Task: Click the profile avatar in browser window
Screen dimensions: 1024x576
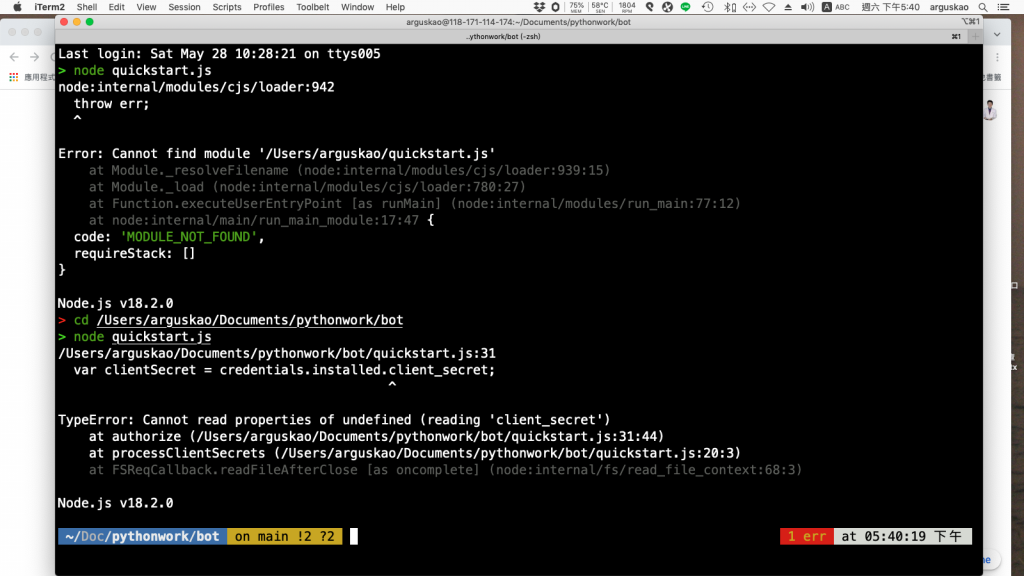Action: pyautogui.click(x=990, y=110)
